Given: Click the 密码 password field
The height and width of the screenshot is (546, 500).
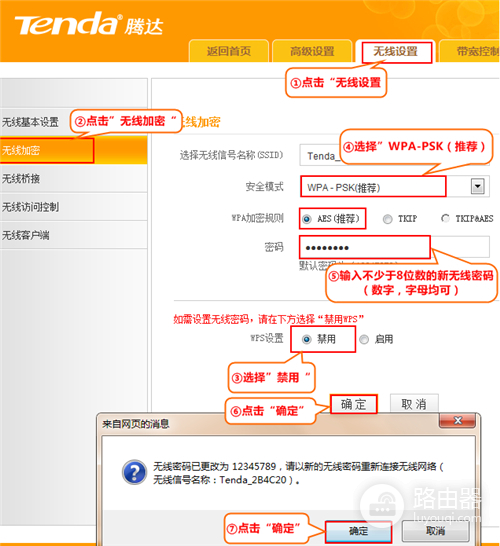Looking at the screenshot, I should (394, 247).
